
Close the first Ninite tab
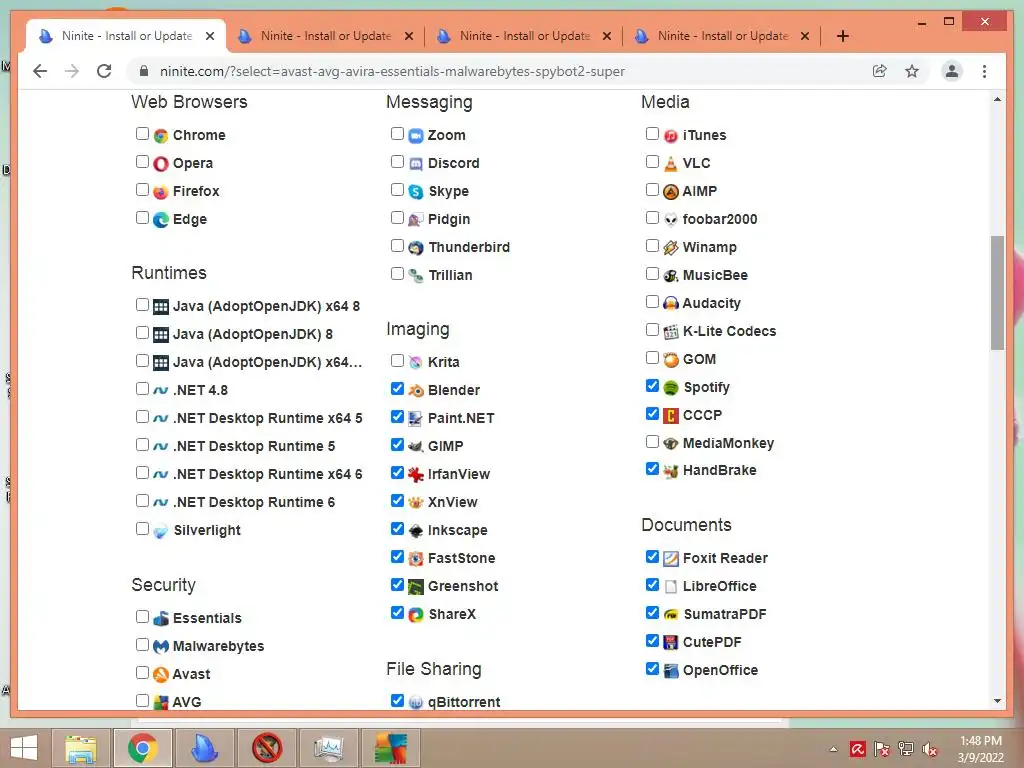(210, 36)
